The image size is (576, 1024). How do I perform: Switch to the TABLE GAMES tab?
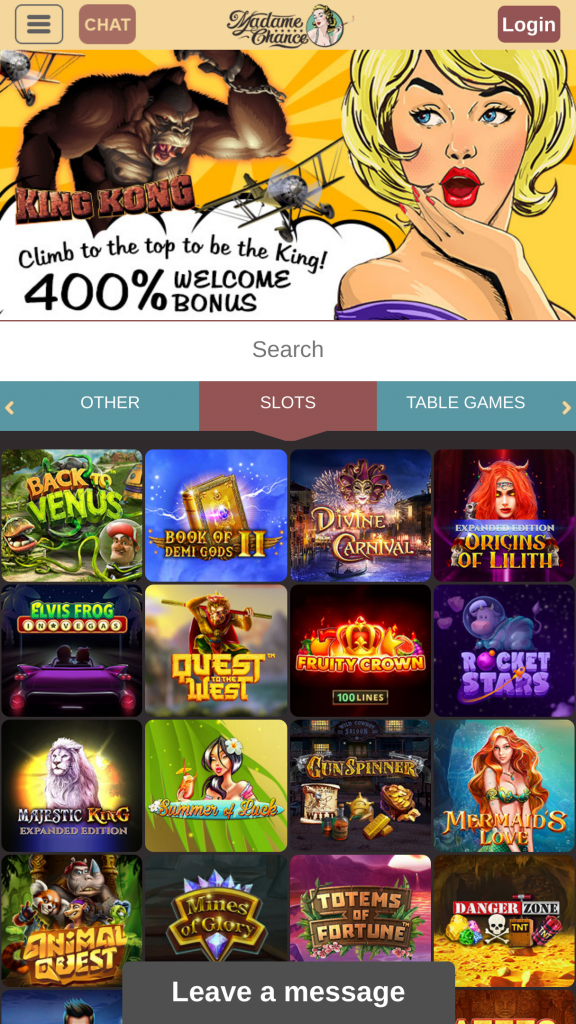[466, 403]
